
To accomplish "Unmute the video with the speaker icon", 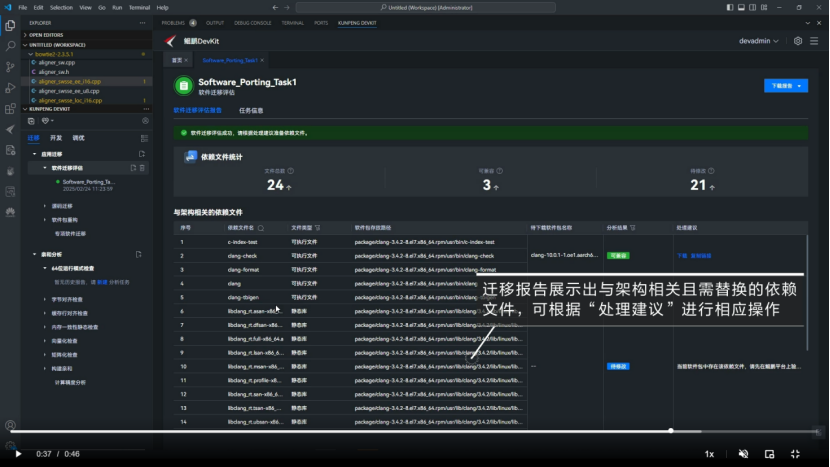I will 743,454.
